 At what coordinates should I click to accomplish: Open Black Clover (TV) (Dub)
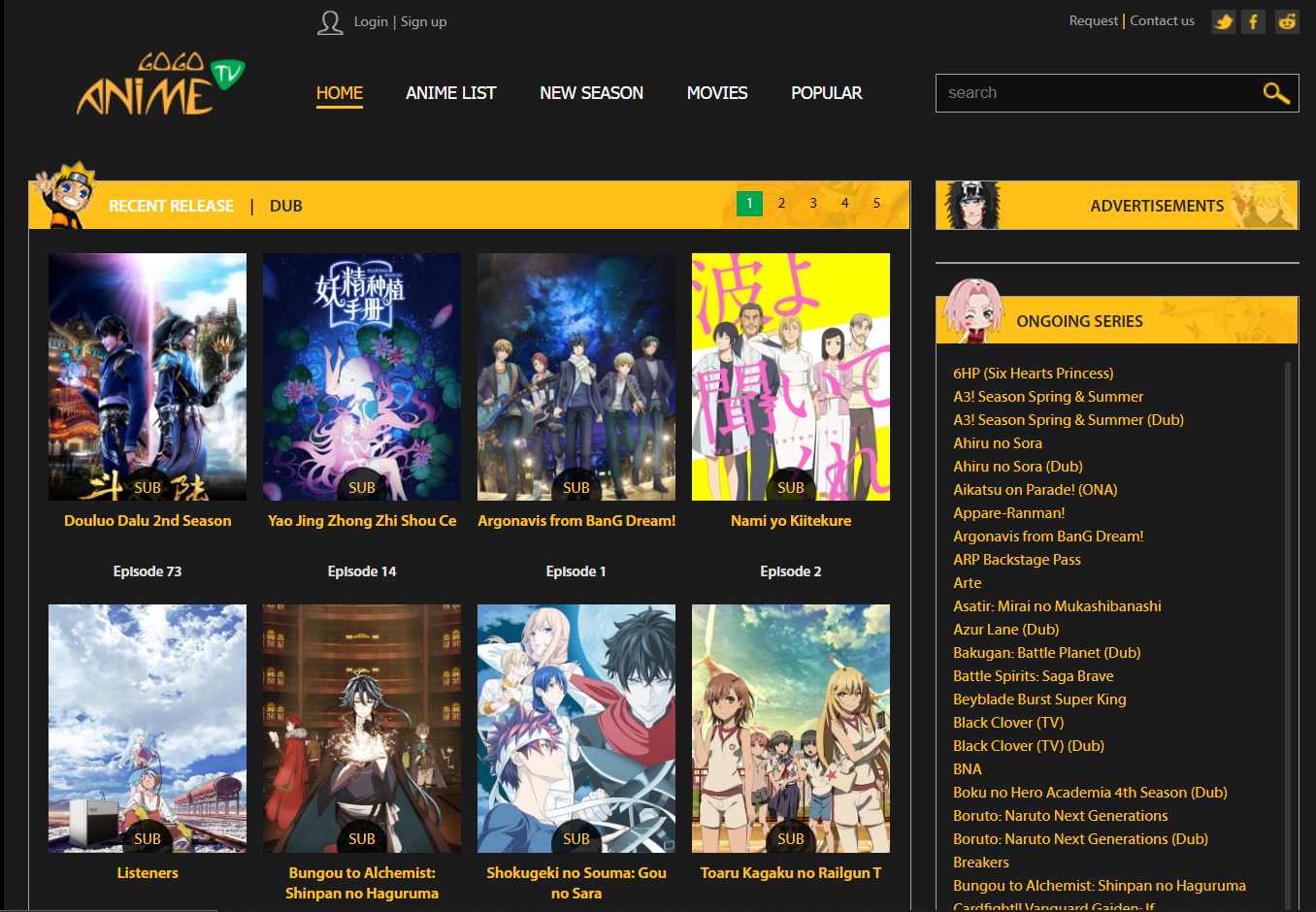(x=1029, y=746)
